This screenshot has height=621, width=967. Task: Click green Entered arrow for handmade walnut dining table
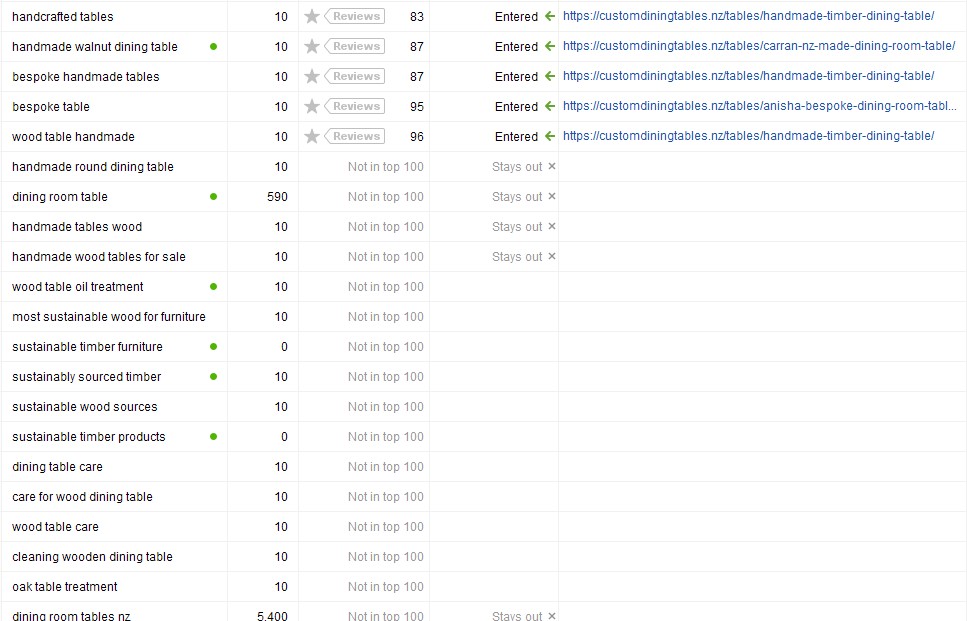tap(550, 46)
